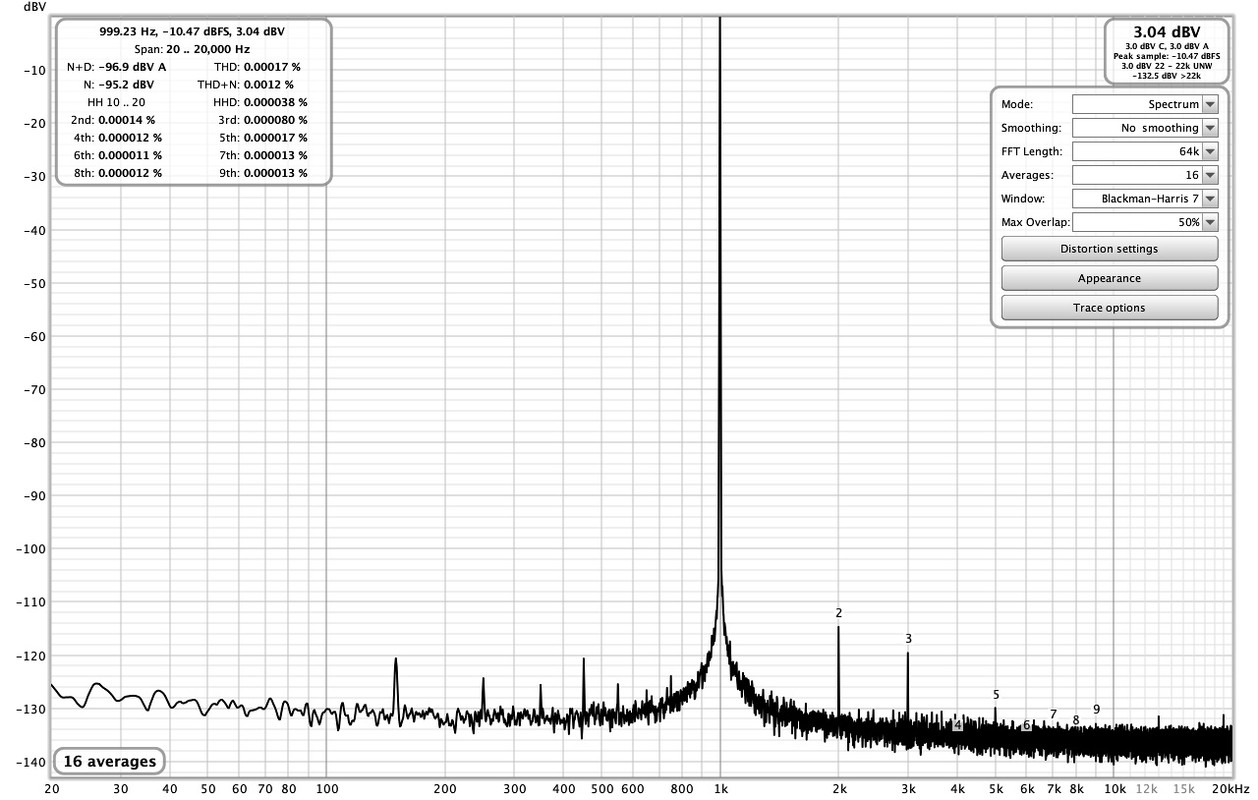The height and width of the screenshot is (800, 1258).
Task: Expand the FFT Length dropdown showing 64k
Action: (1145, 151)
